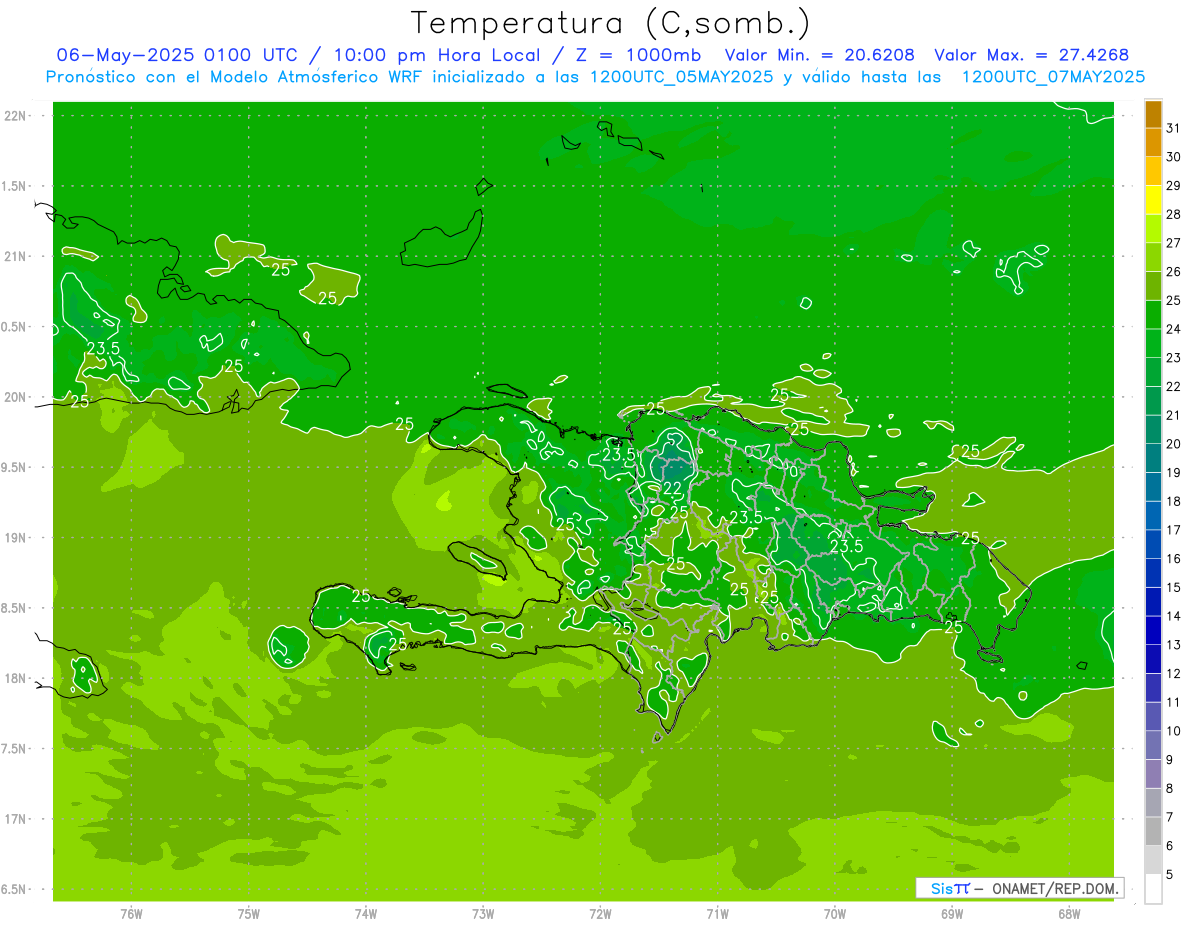Click the SisPI - ONAMET/REP.DOM. label

1020,888
